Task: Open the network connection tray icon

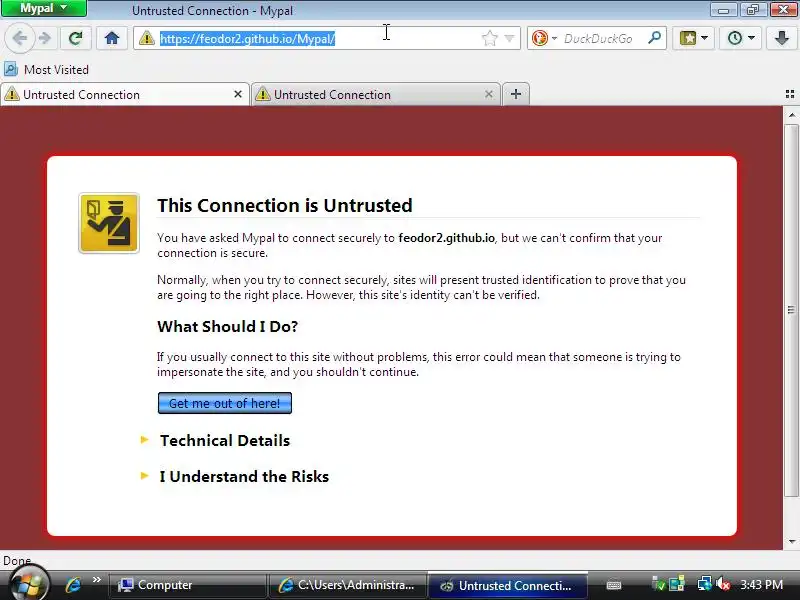Action: pos(704,584)
